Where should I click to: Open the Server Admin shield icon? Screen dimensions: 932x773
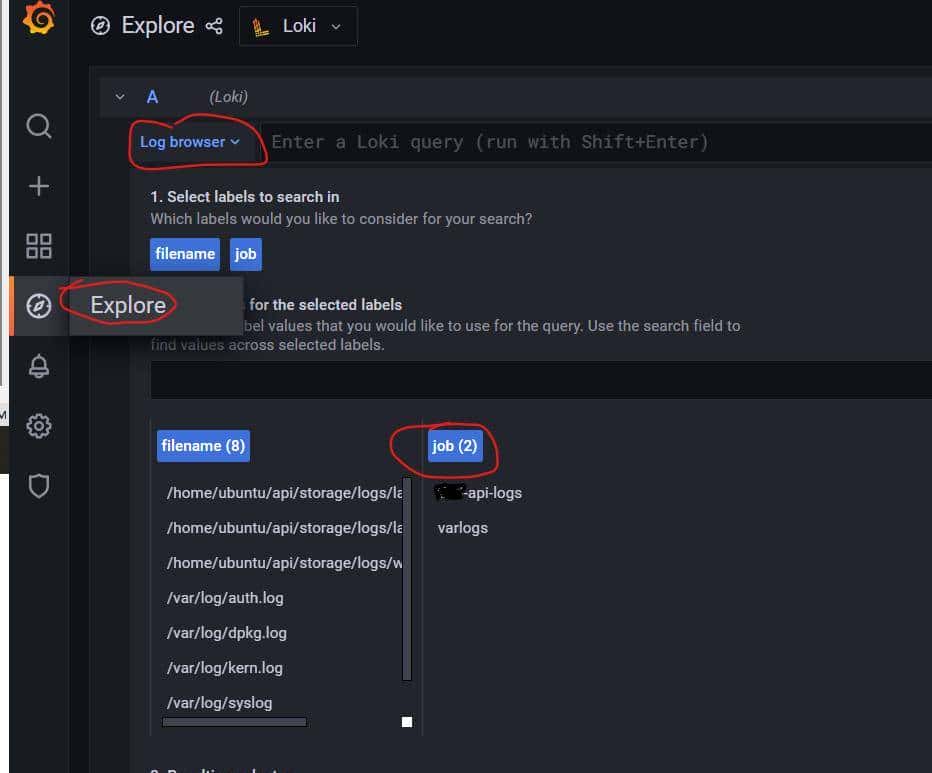pos(38,486)
